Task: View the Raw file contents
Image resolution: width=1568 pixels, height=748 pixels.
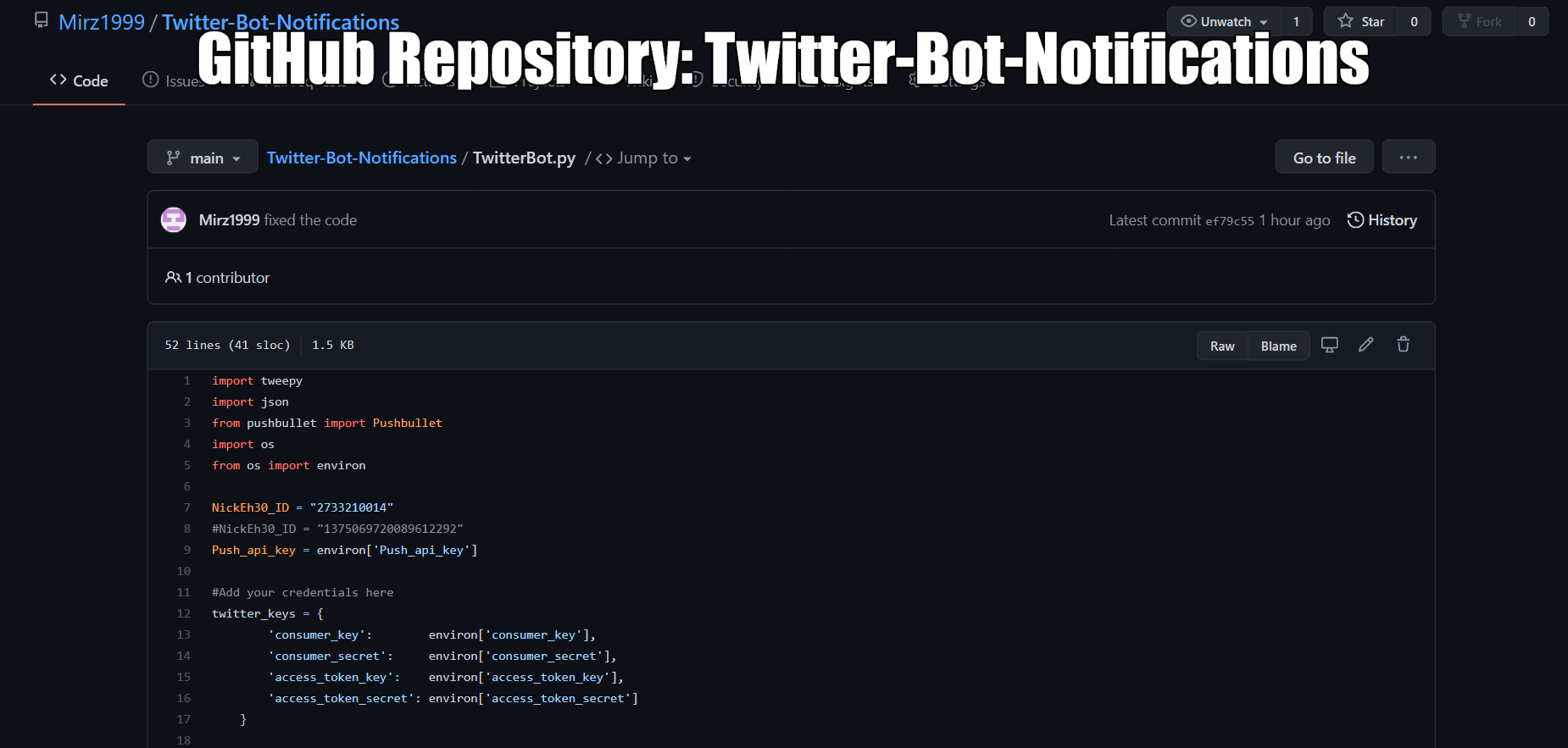Action: 1221,346
